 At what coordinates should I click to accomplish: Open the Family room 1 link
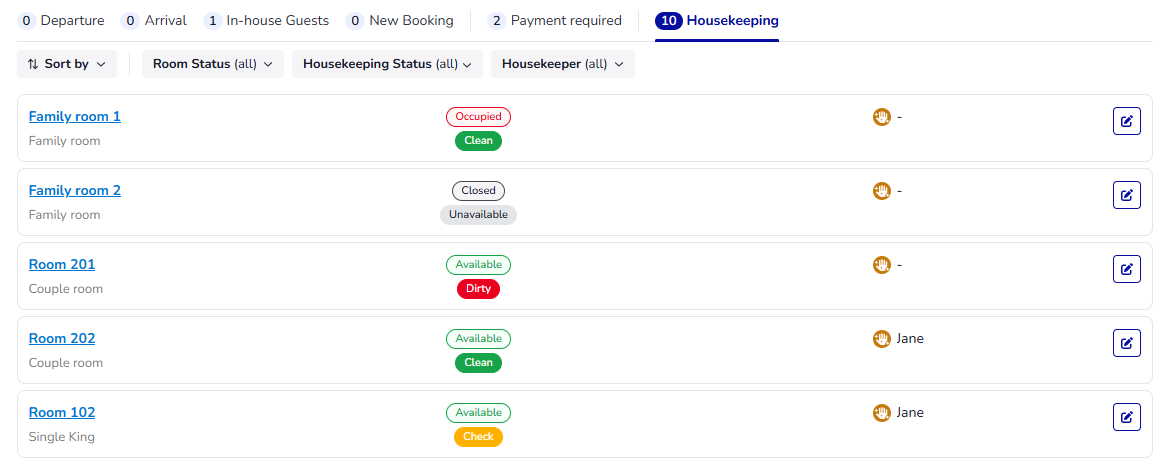(x=75, y=117)
